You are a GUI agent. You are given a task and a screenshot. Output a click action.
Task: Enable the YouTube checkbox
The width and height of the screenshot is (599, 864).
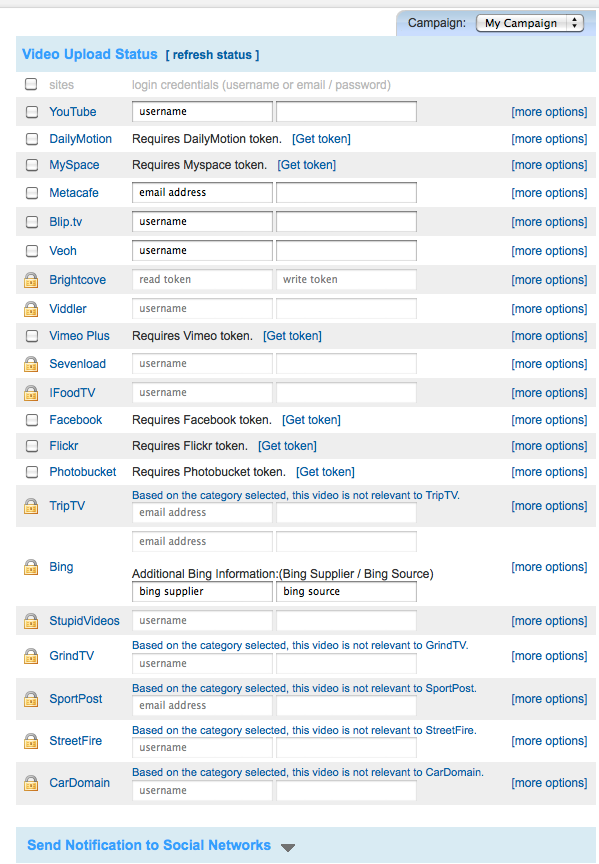(x=32, y=112)
